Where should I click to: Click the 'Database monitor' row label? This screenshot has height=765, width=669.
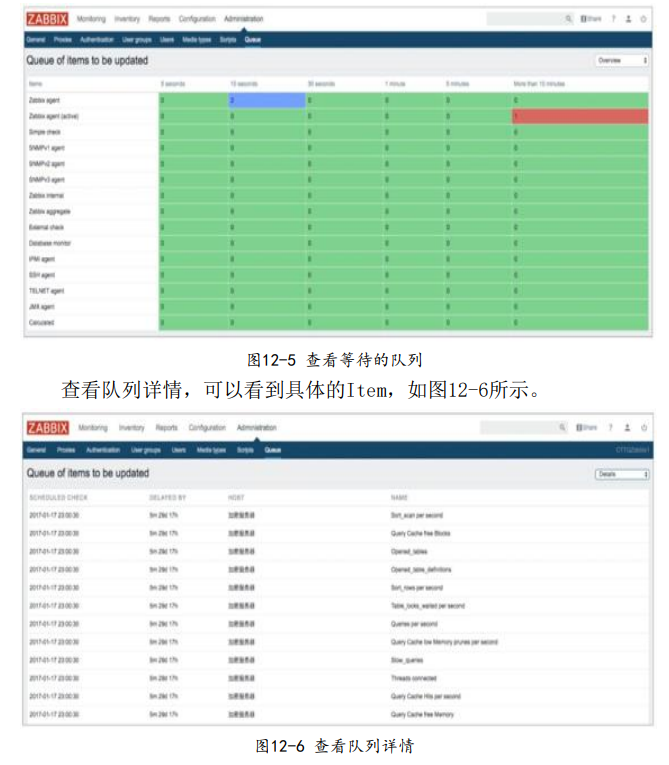pos(50,243)
